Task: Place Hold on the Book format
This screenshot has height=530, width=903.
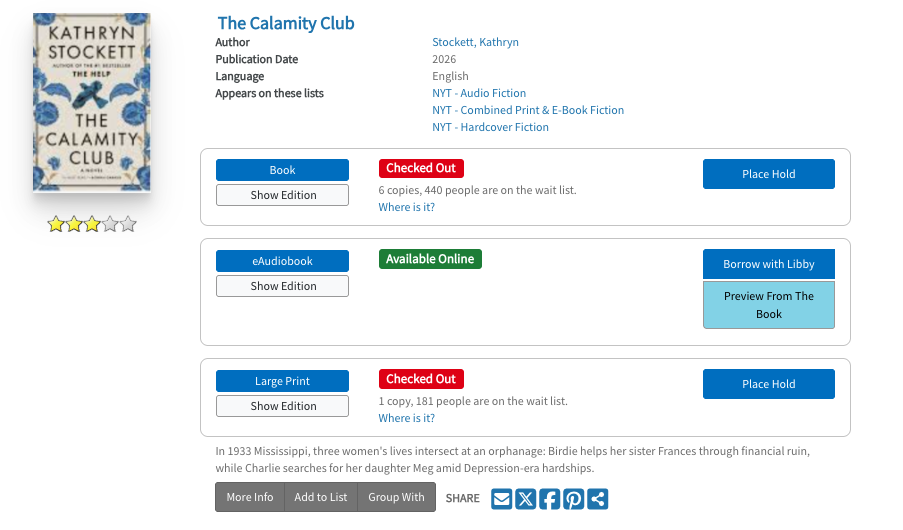Action: [x=768, y=174]
